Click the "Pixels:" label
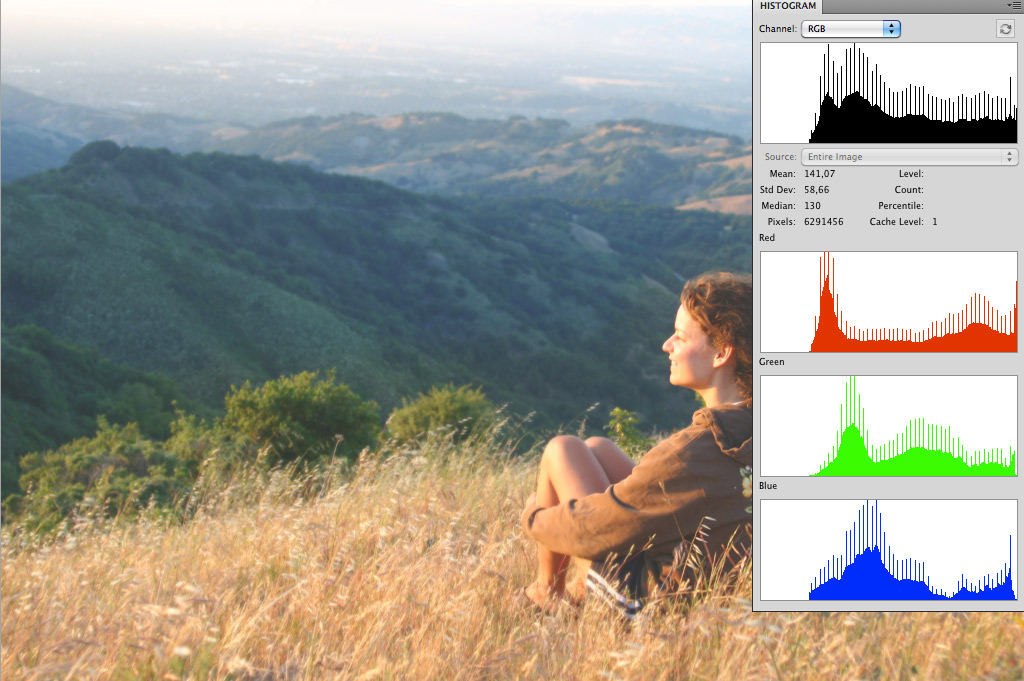 [x=782, y=222]
